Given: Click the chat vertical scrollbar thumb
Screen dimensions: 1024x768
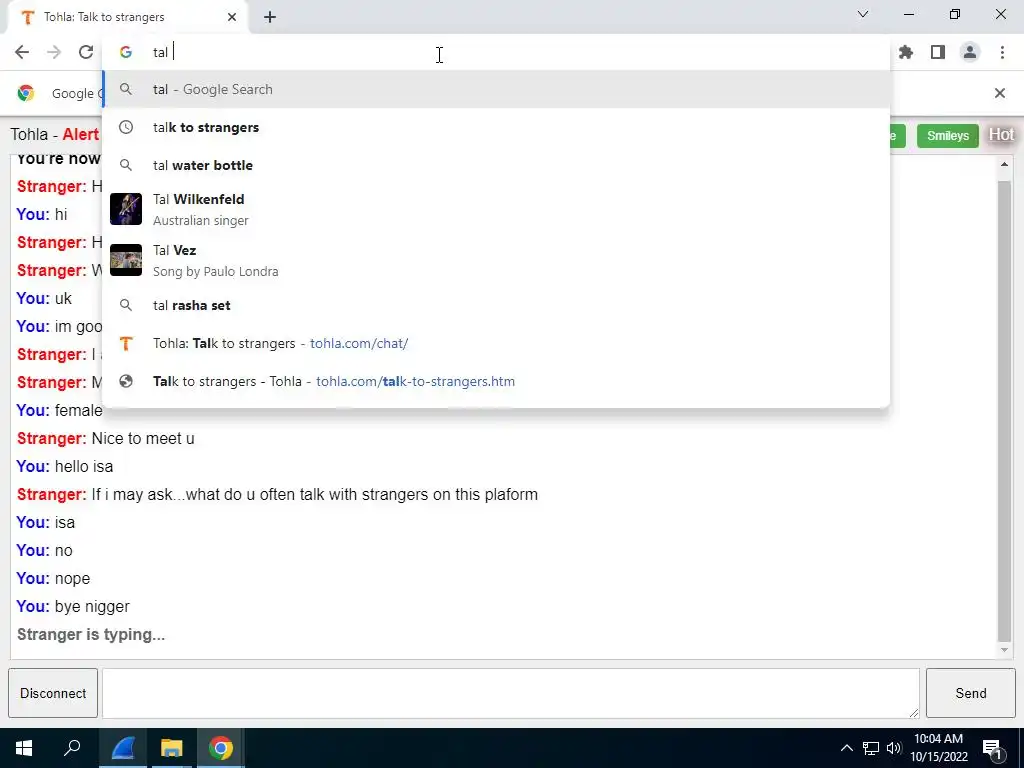Looking at the screenshot, I should tap(1004, 411).
